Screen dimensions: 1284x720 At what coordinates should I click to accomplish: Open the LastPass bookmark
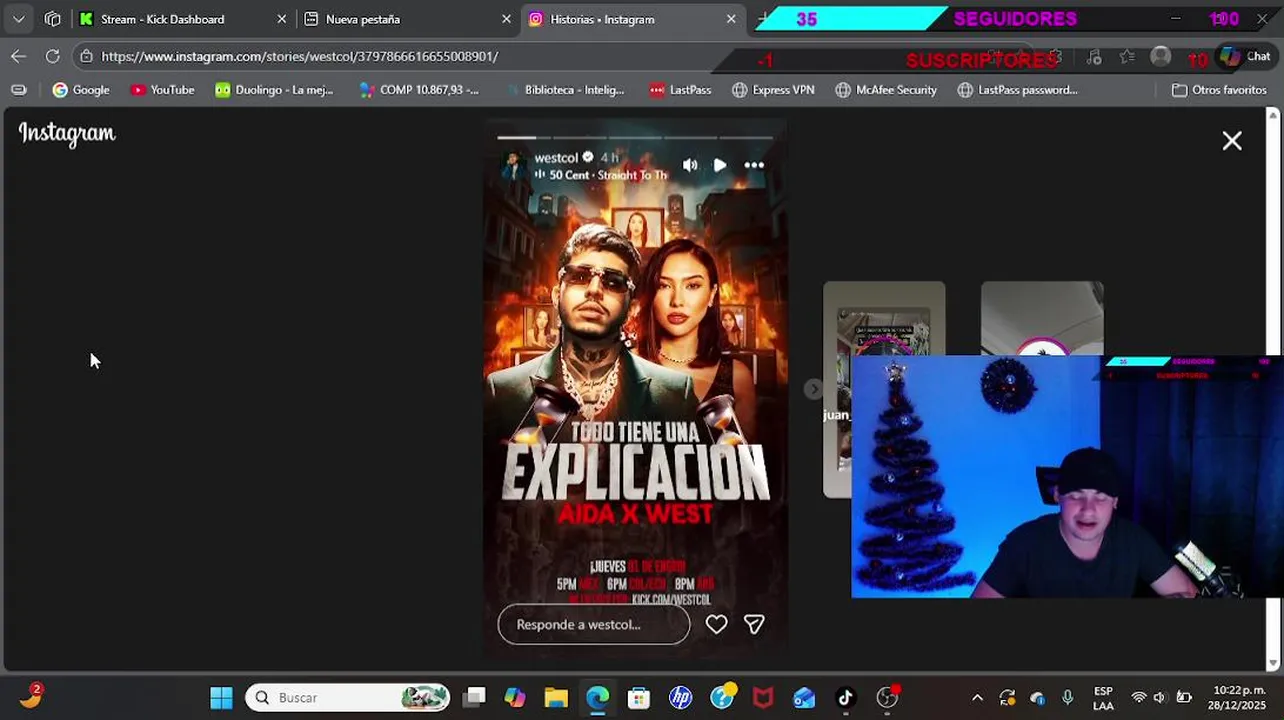tap(680, 90)
